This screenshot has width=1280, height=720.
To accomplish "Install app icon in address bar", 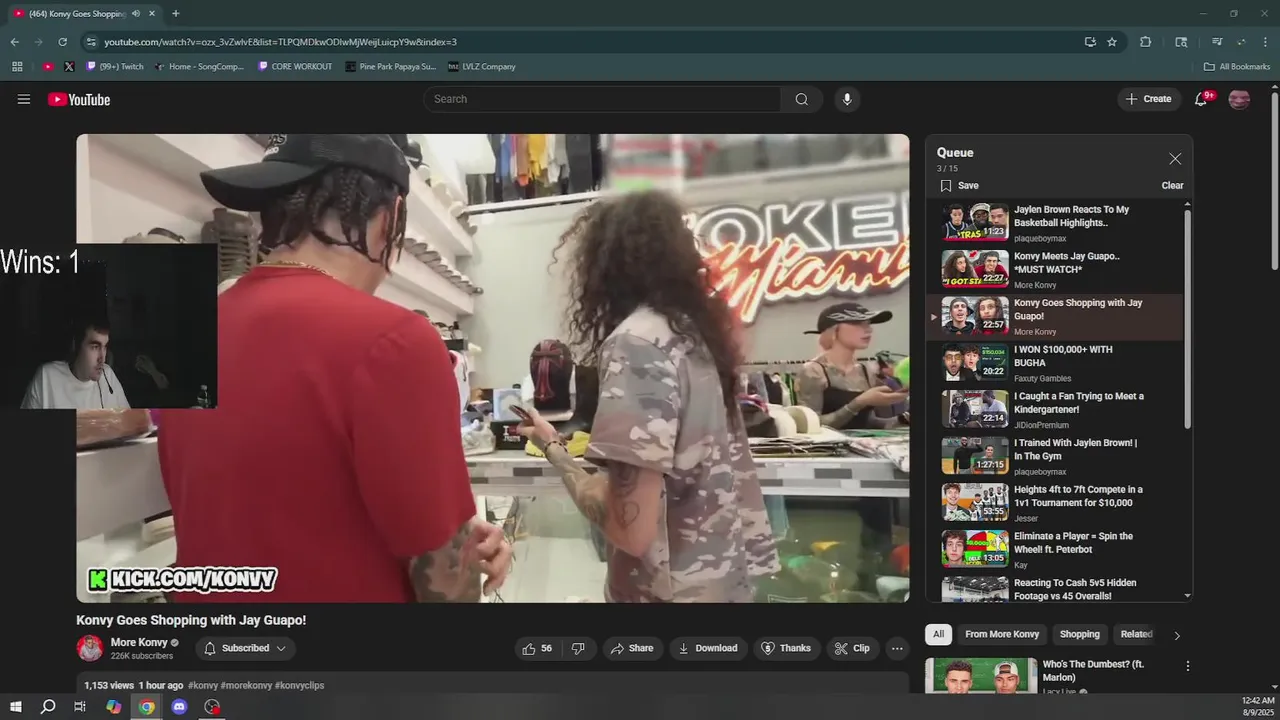I will (1090, 42).
